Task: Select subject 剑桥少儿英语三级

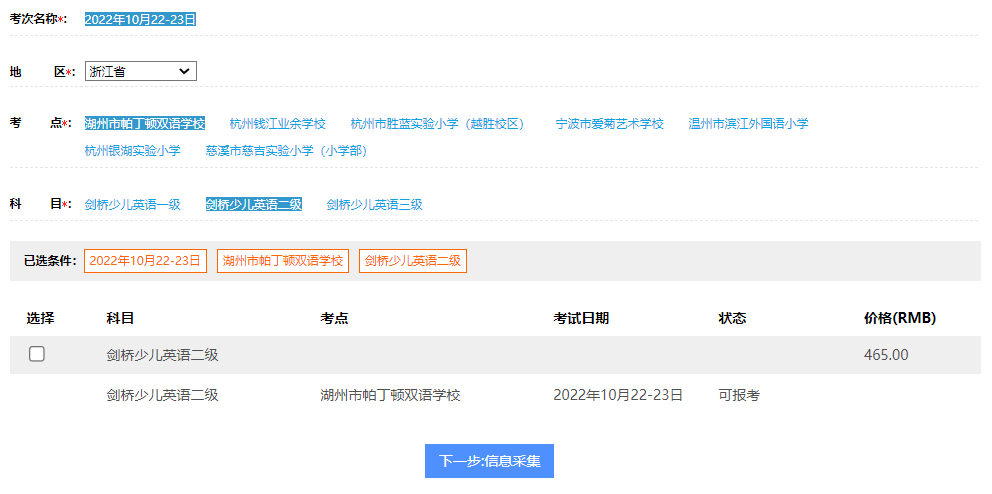Action: click(375, 204)
